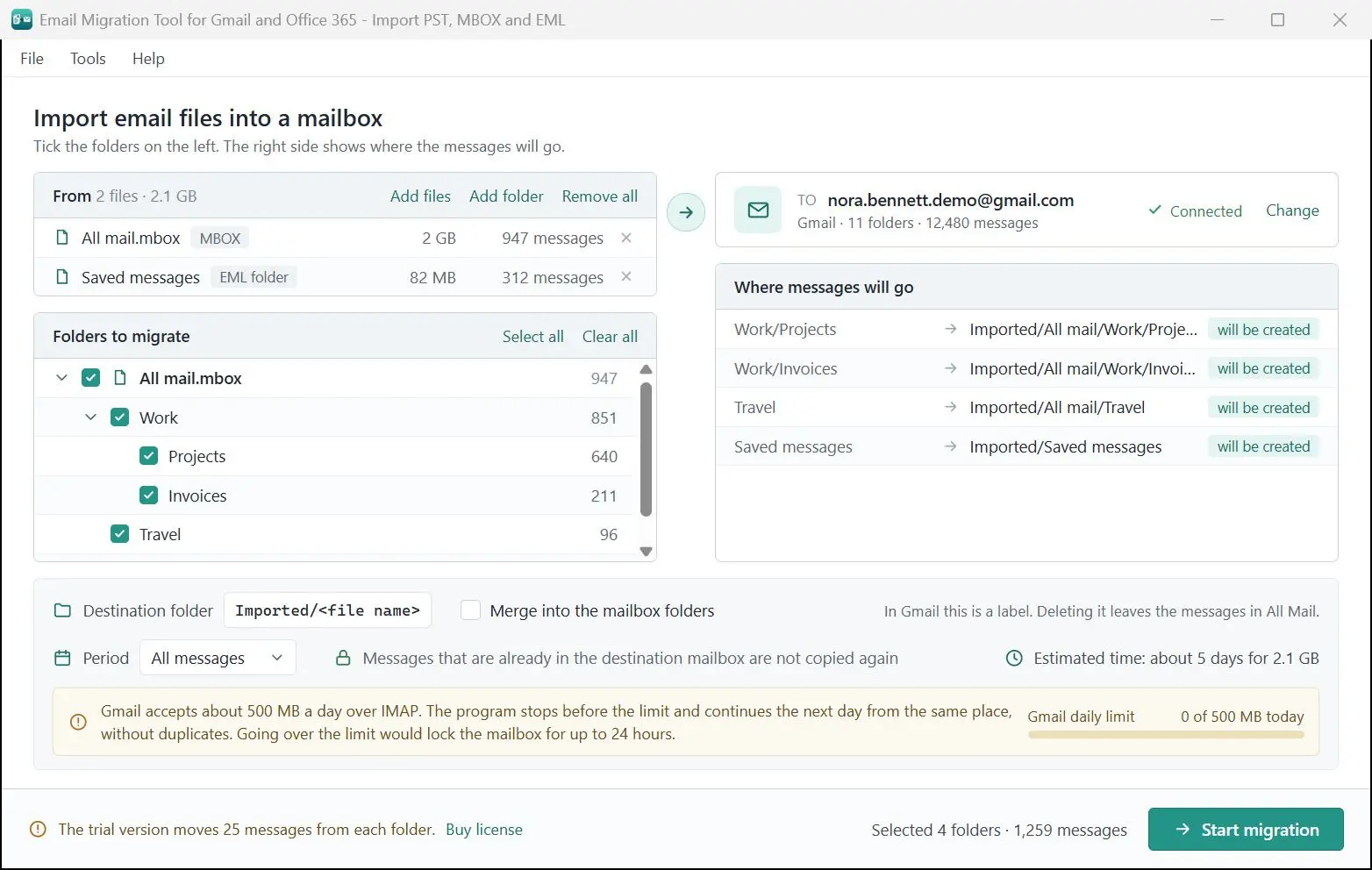Click the Destination folder icon
1372x870 pixels.
click(62, 610)
